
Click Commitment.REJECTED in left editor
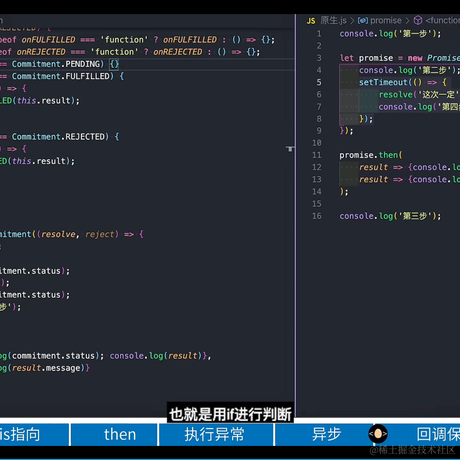click(58, 137)
